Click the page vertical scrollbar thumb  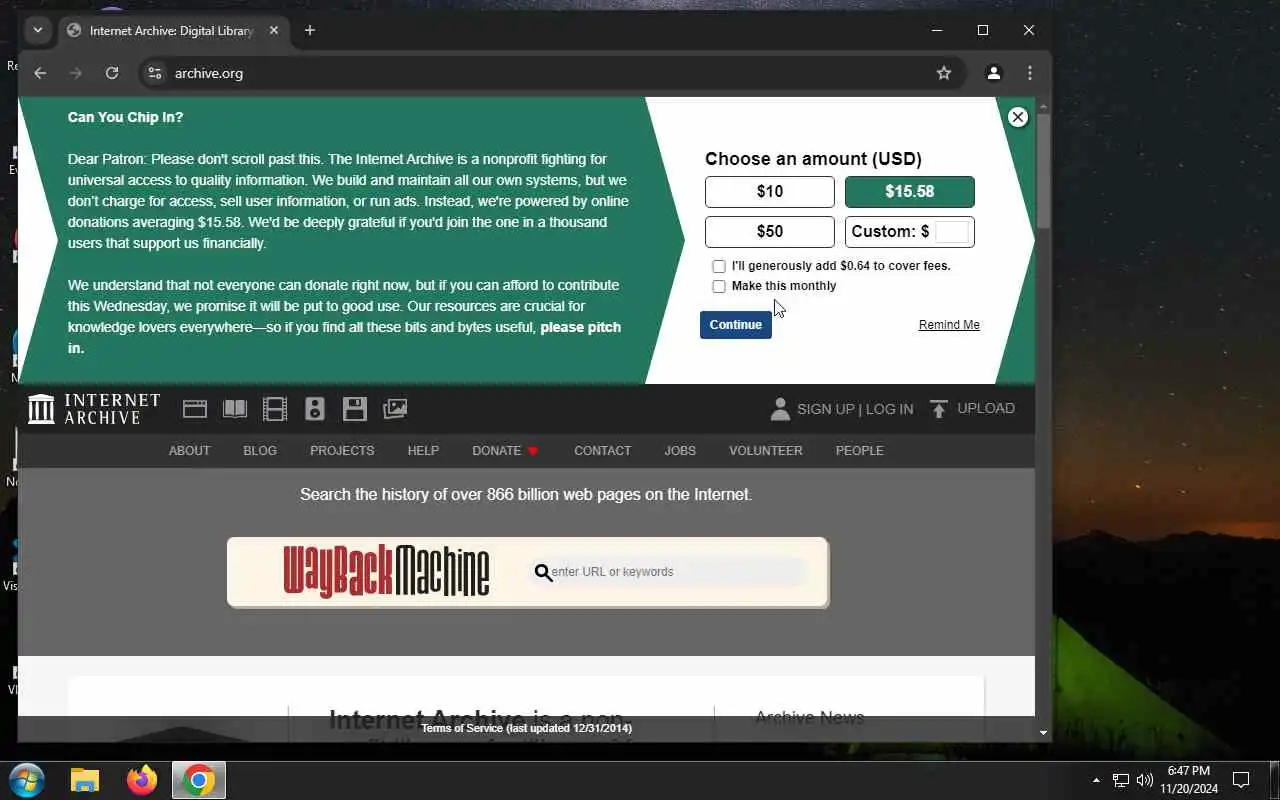pos(1043,170)
